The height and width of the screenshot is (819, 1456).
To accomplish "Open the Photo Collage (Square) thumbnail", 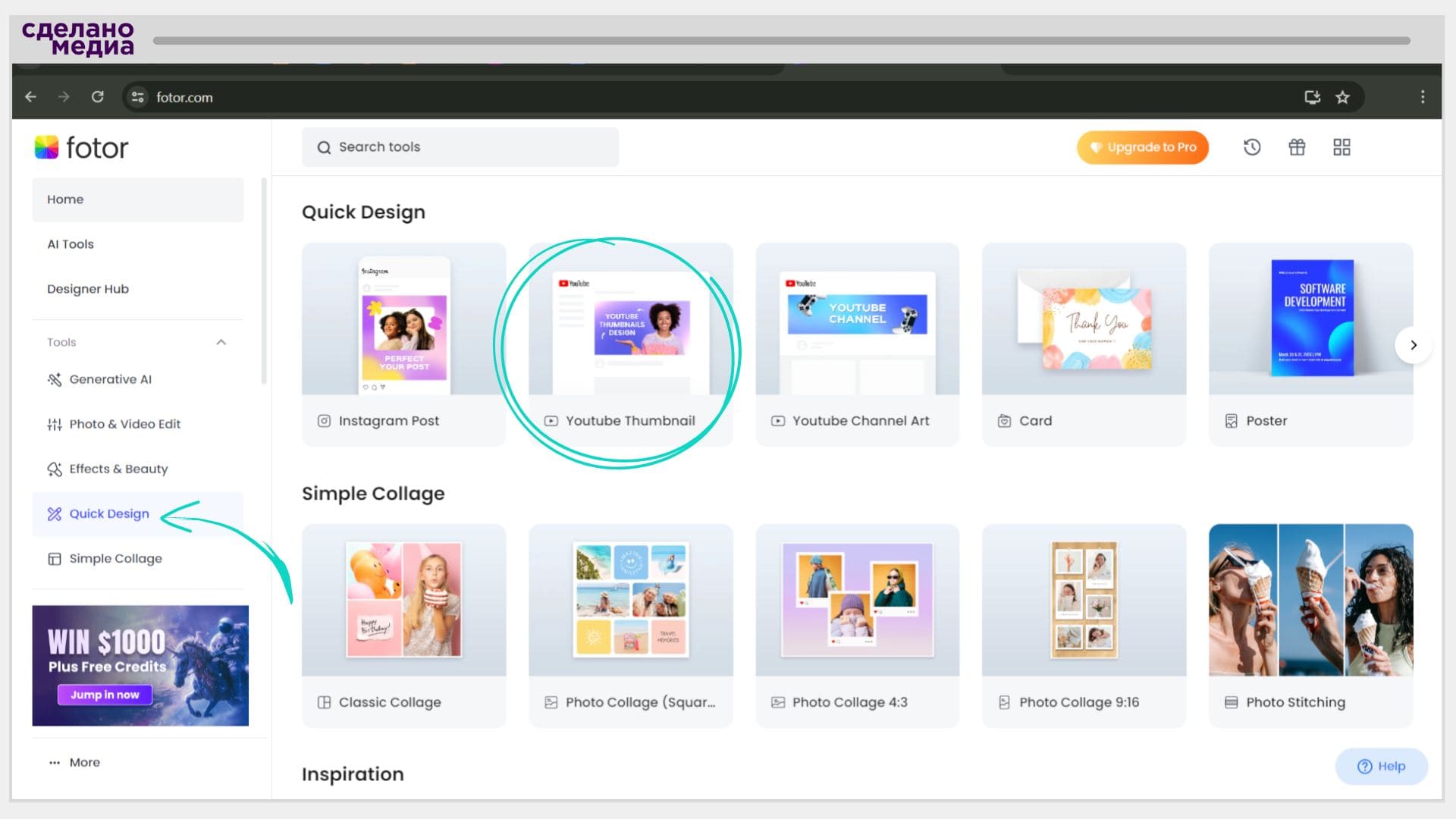I will click(x=631, y=600).
